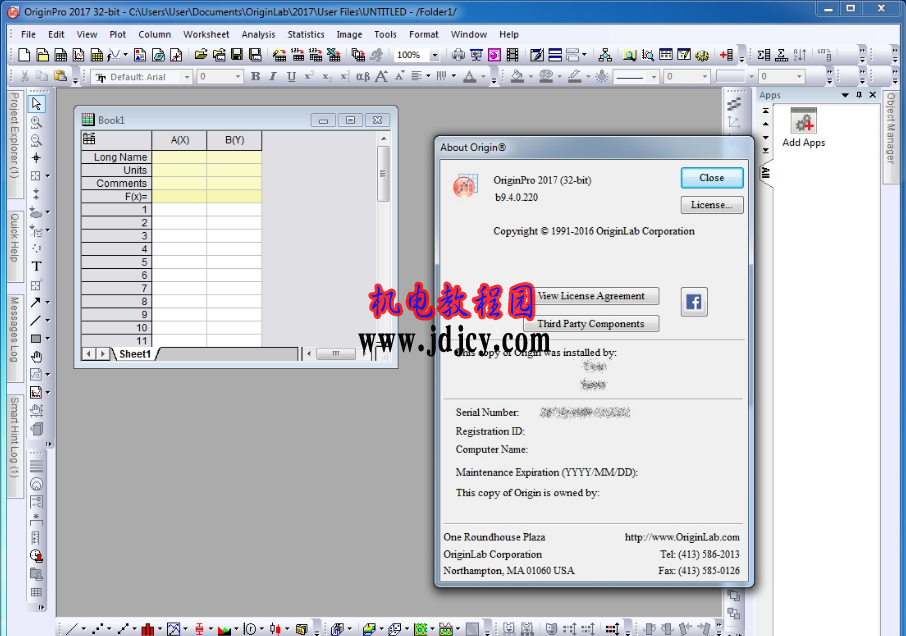This screenshot has height=636, width=906.
Task: Click the Open file folder icon
Action: pyautogui.click(x=200, y=55)
